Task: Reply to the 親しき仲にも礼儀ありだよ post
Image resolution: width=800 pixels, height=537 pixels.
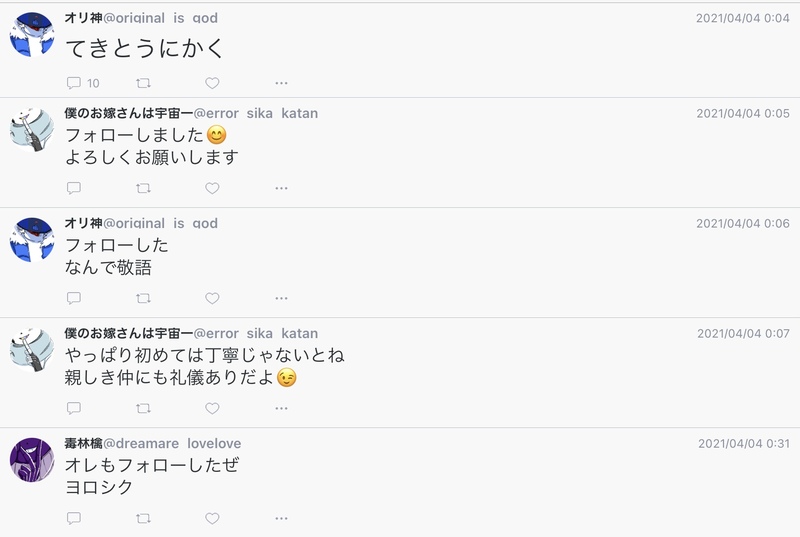Action: (73, 408)
